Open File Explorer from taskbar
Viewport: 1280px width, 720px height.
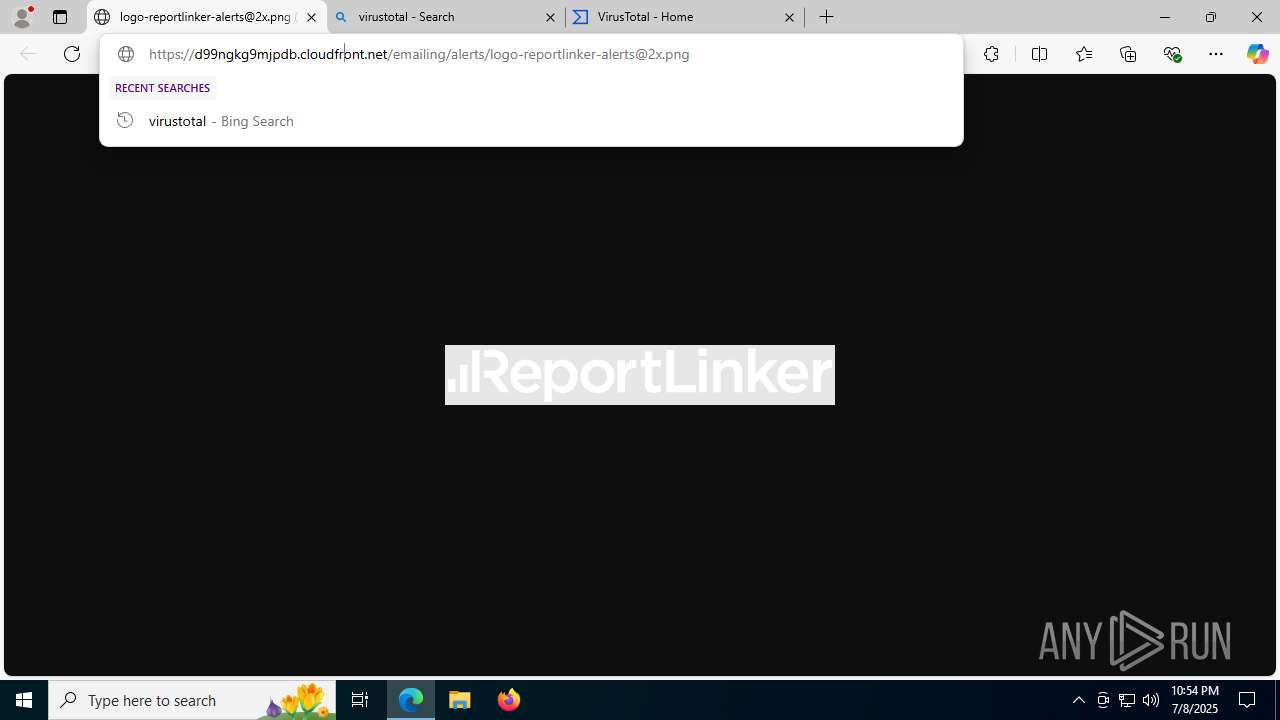point(460,700)
